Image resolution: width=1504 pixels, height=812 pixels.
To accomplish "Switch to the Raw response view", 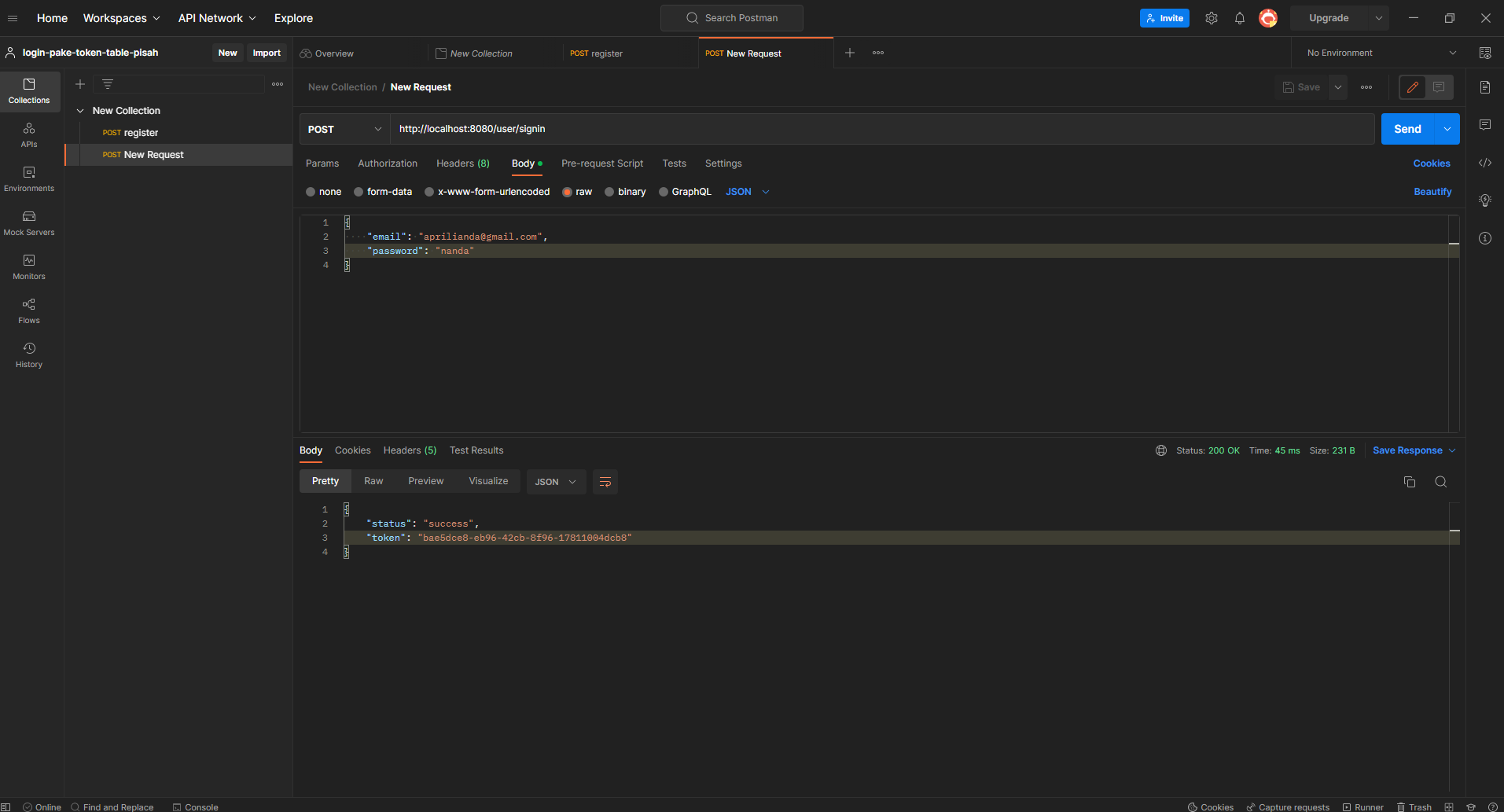I will coord(373,481).
